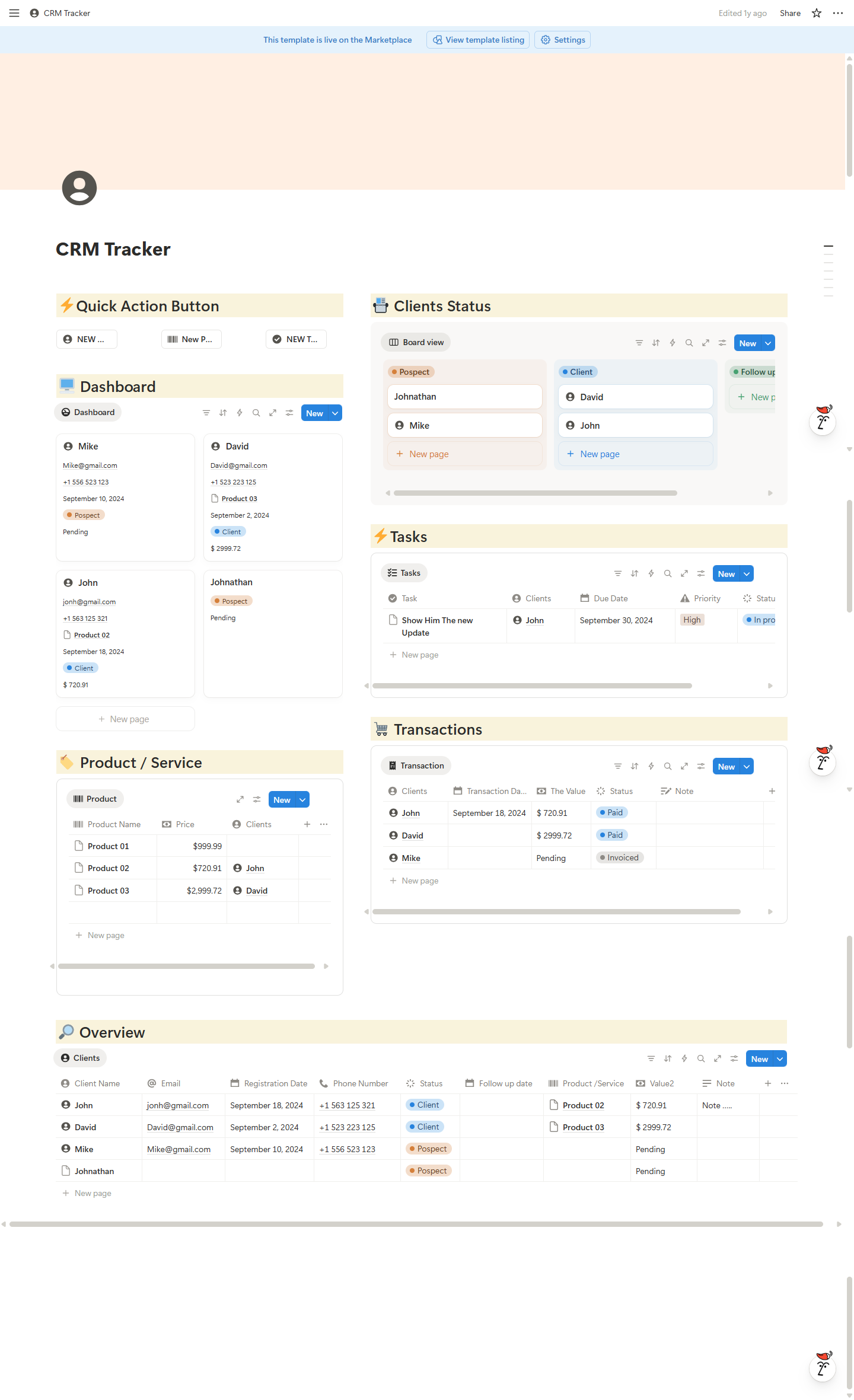Expand the New dropdown arrow in Dashboard
This screenshot has width=854, height=1400.
(335, 413)
